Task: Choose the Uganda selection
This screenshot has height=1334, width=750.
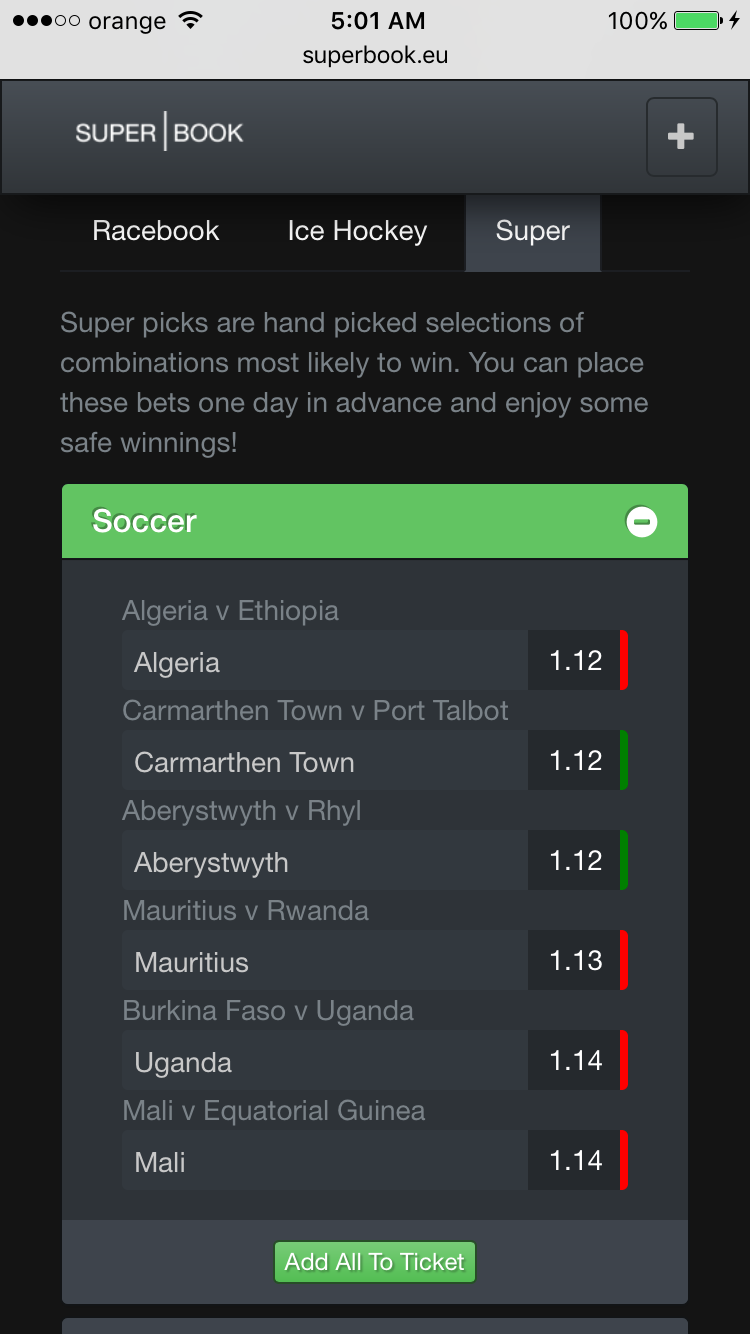Action: coord(325,1061)
